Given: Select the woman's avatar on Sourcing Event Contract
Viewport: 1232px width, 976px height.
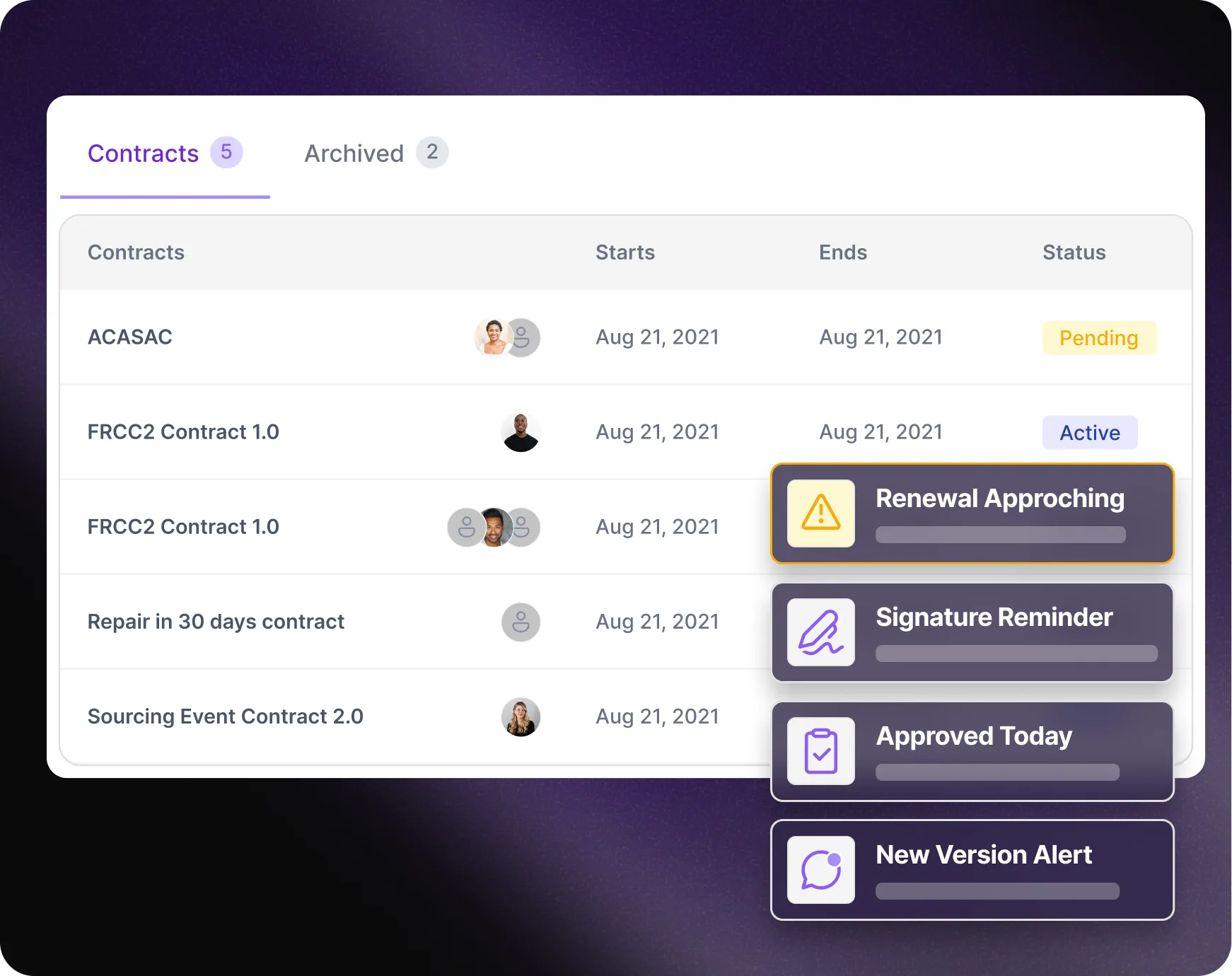Looking at the screenshot, I should [x=521, y=716].
